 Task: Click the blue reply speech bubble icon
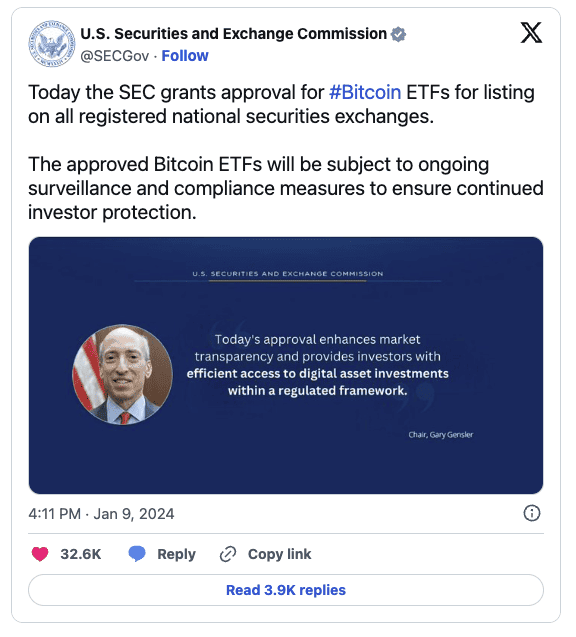[137, 554]
